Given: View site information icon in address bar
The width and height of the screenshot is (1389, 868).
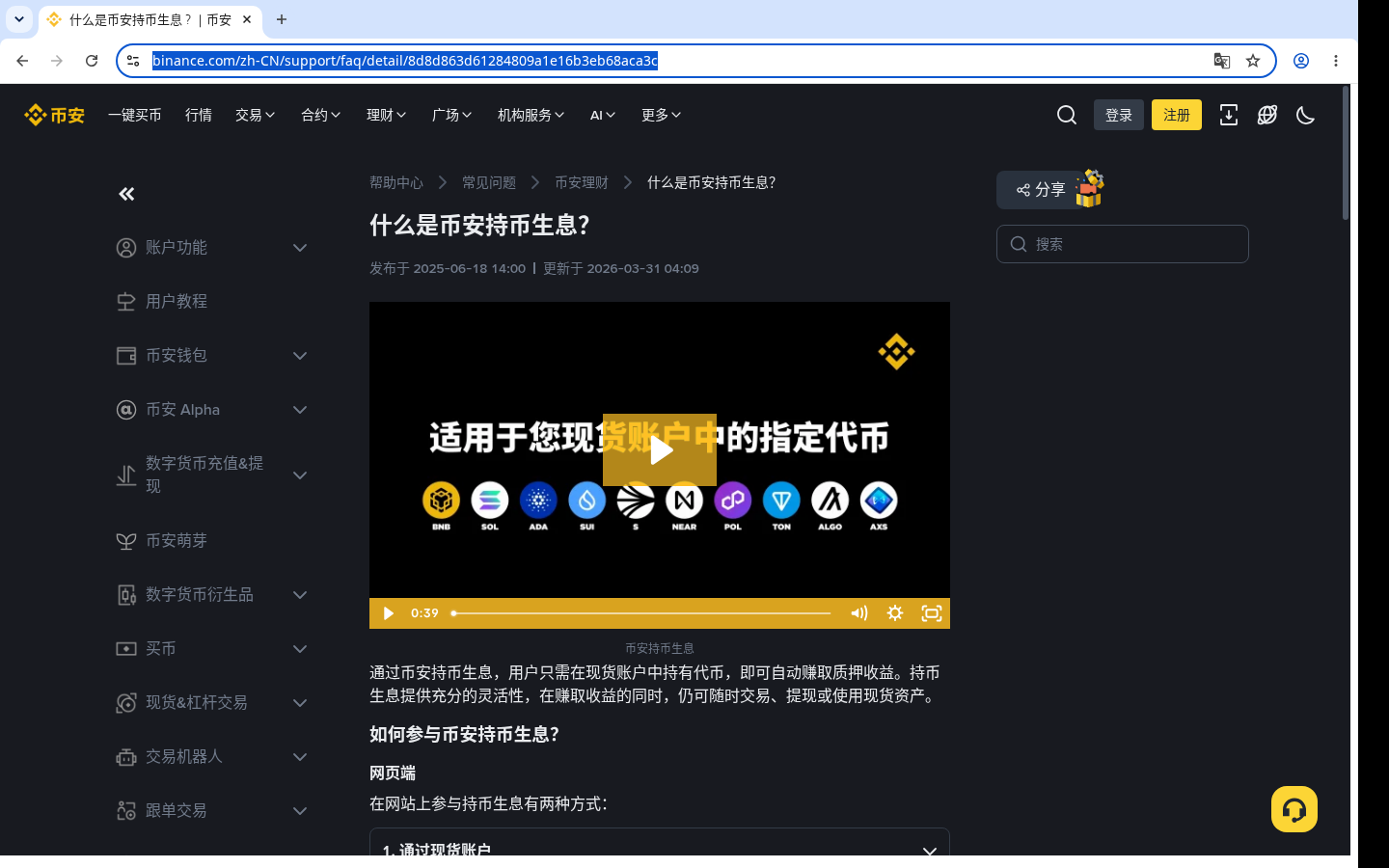Looking at the screenshot, I should (133, 61).
